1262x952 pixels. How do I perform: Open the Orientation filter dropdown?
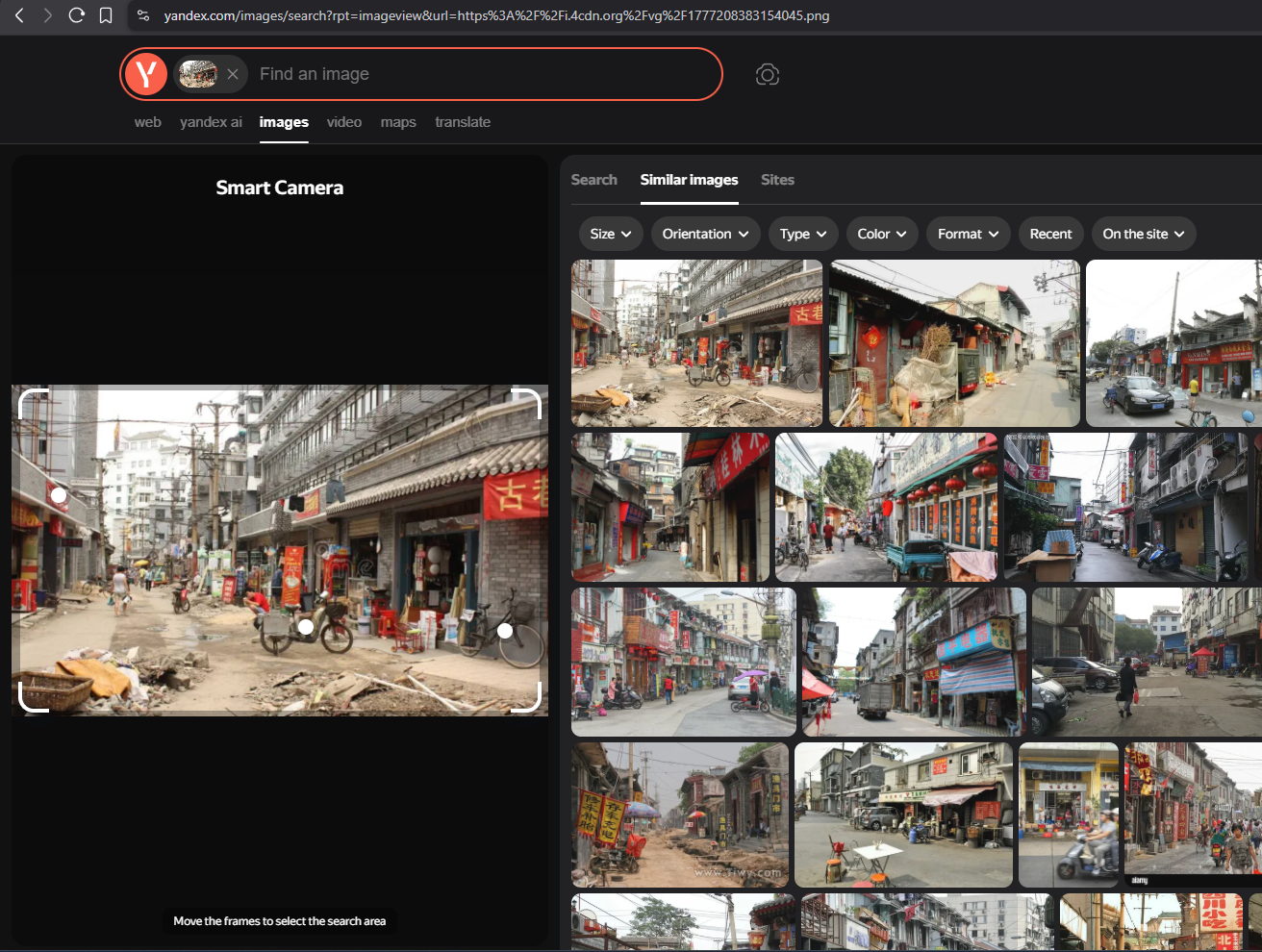tap(705, 234)
